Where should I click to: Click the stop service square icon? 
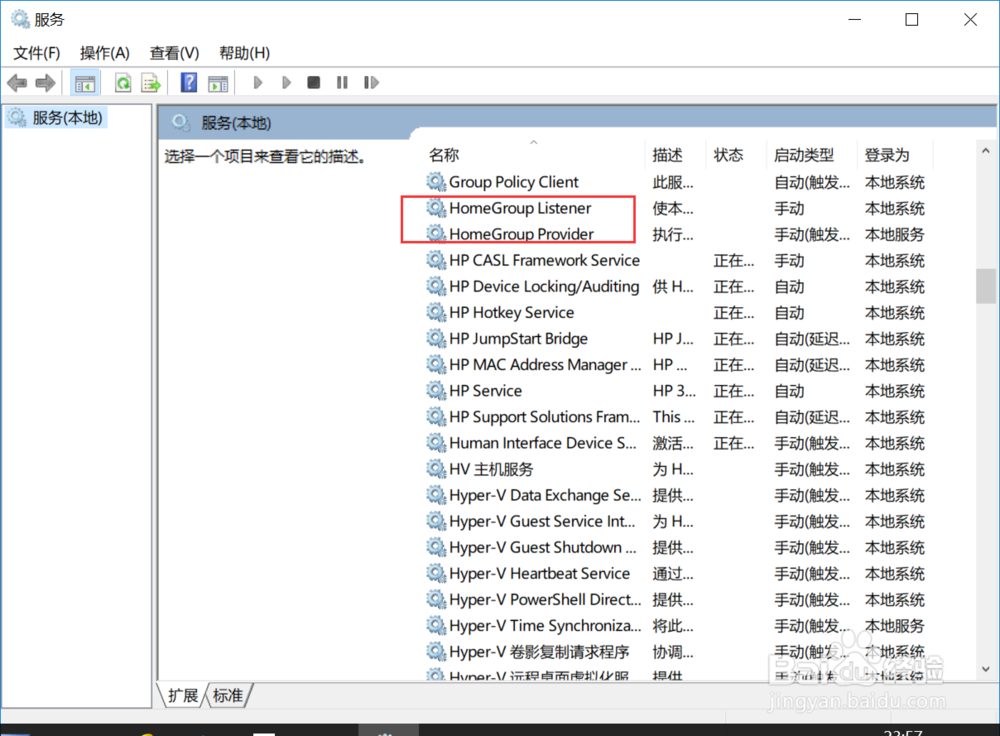(x=313, y=82)
